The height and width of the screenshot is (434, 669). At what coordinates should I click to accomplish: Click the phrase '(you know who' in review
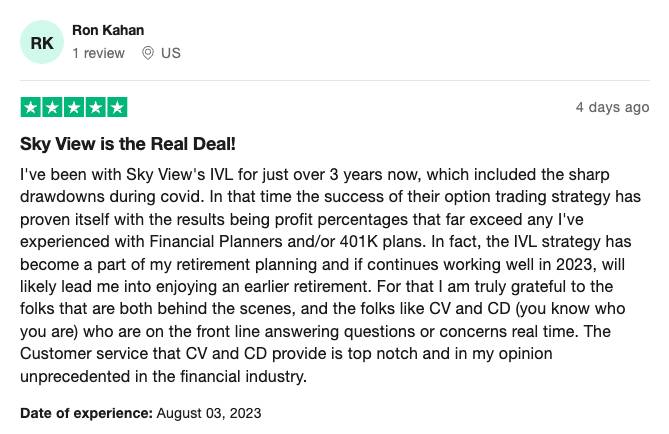[570, 309]
